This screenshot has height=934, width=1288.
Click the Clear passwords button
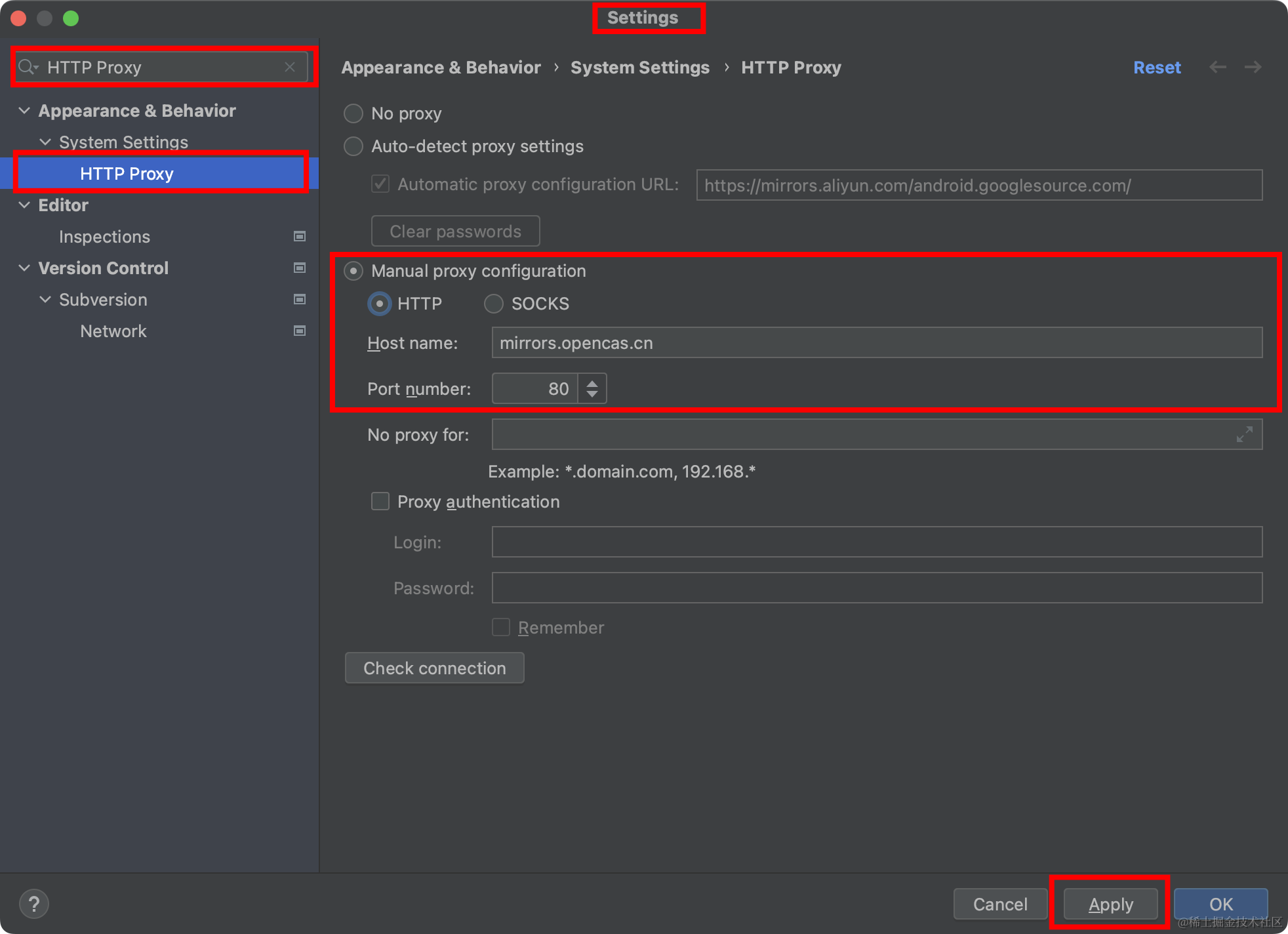point(456,231)
